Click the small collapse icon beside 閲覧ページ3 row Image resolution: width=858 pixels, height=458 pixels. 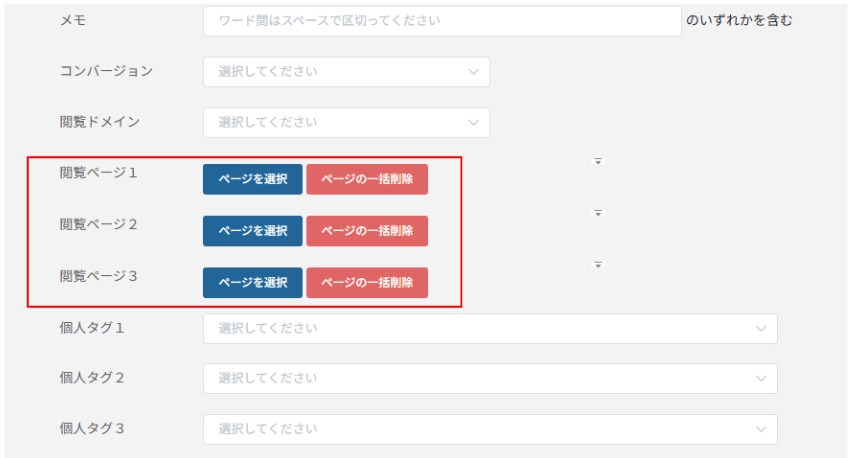pyautogui.click(x=598, y=265)
